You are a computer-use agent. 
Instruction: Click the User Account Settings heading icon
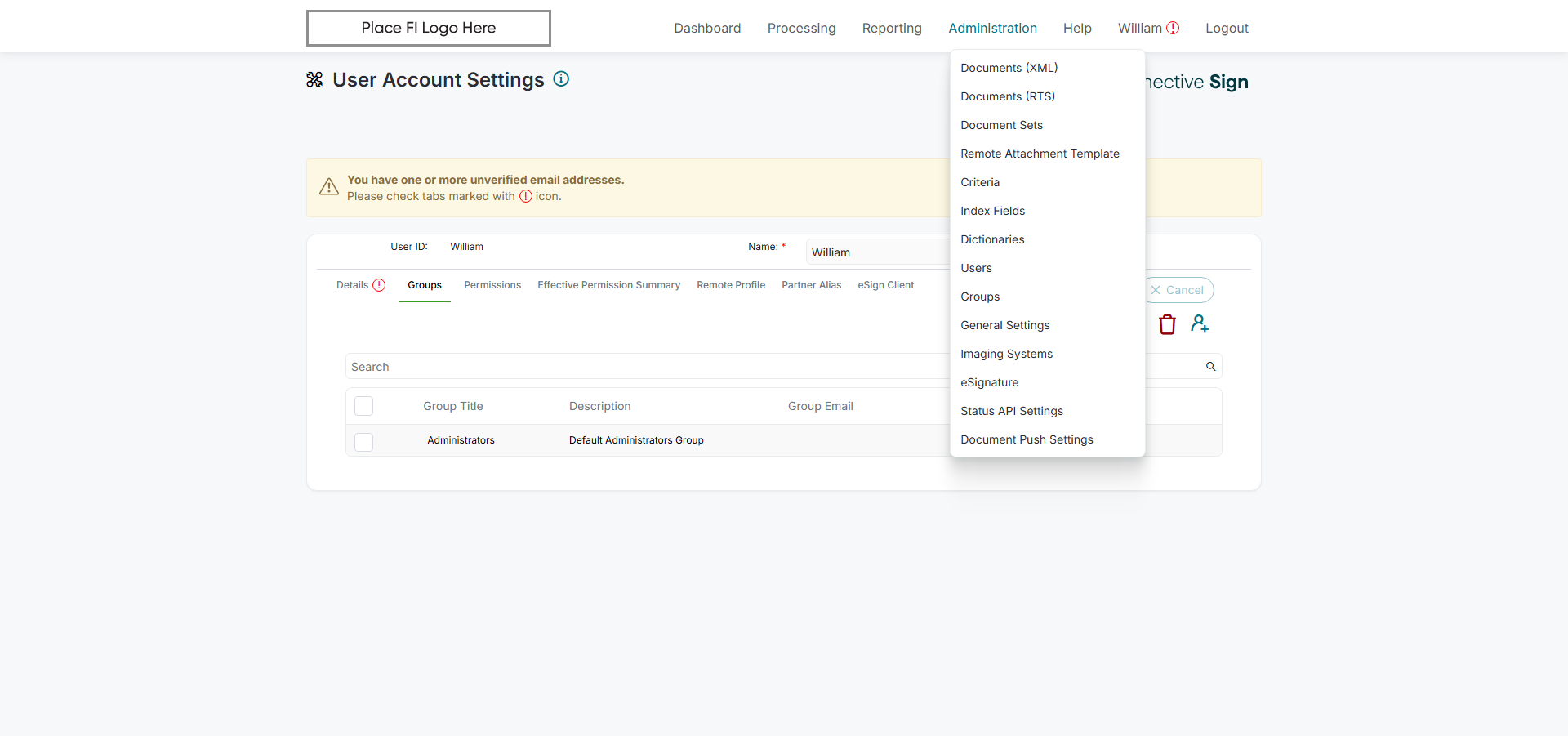pyautogui.click(x=314, y=79)
